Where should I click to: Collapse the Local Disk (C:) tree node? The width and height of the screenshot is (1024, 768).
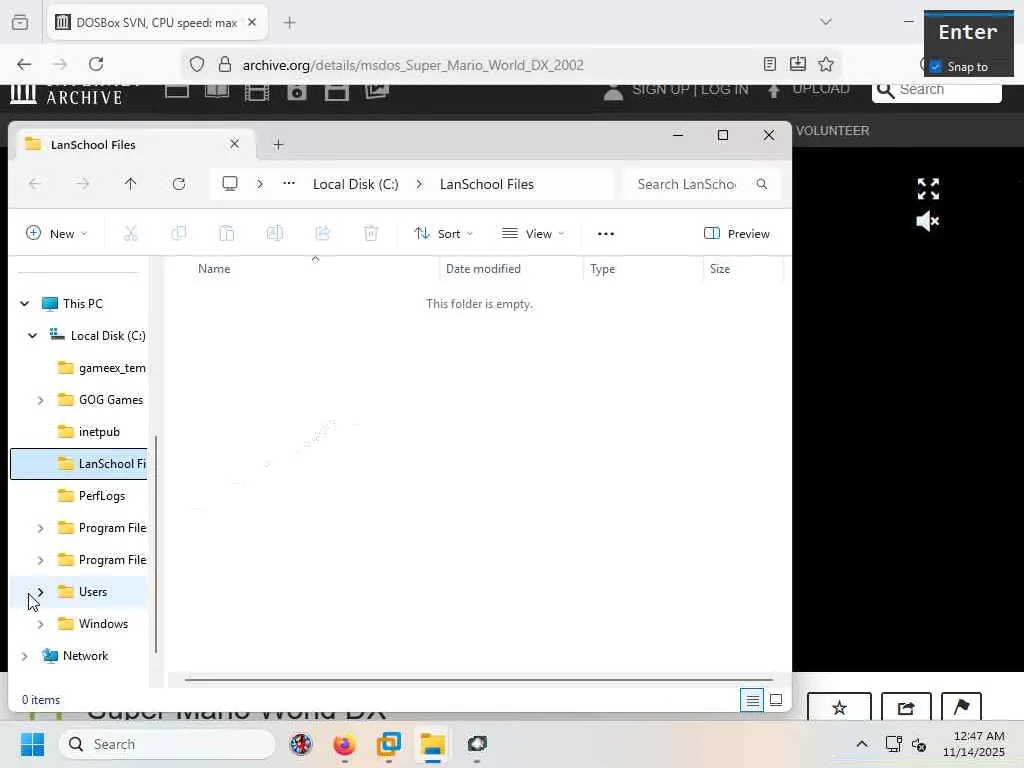32,336
